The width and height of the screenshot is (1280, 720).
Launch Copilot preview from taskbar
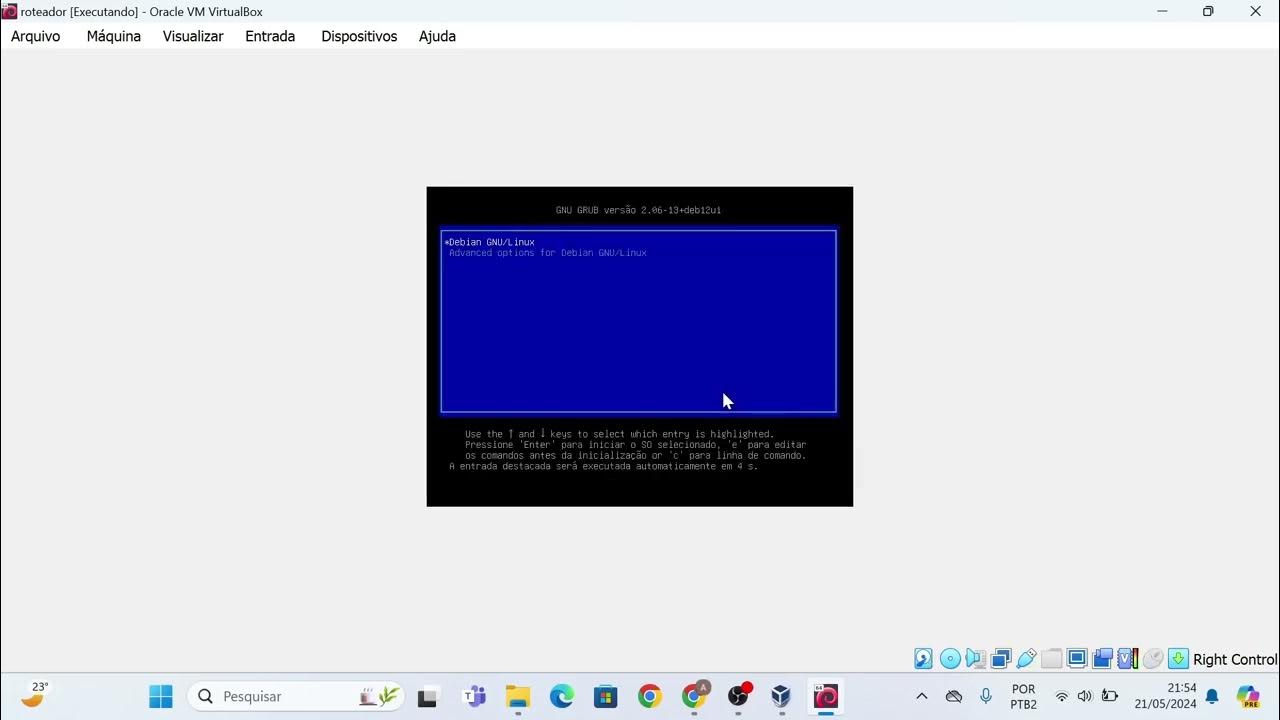point(1248,696)
